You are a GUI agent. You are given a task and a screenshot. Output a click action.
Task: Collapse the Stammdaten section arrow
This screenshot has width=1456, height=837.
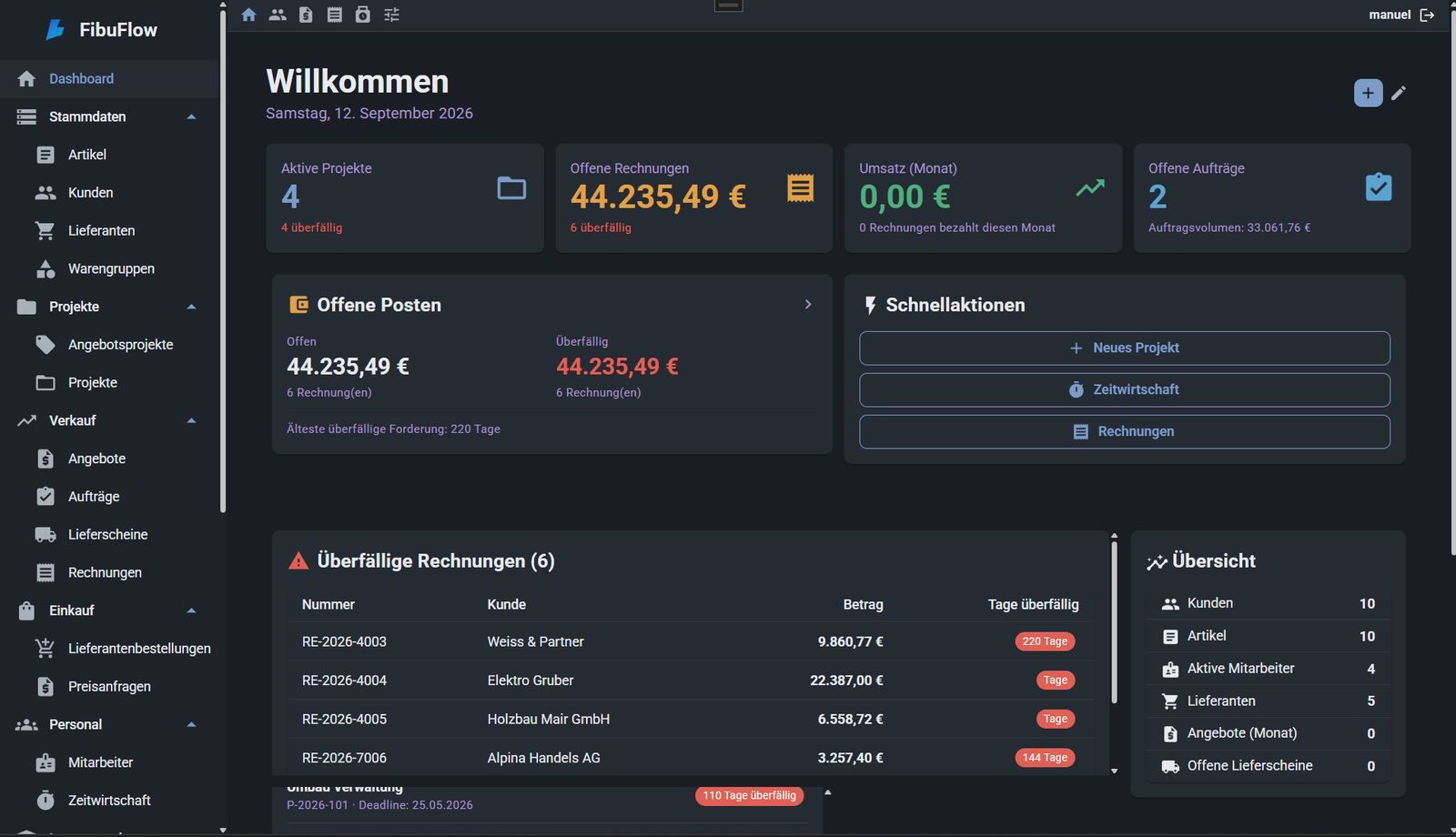pyautogui.click(x=191, y=116)
